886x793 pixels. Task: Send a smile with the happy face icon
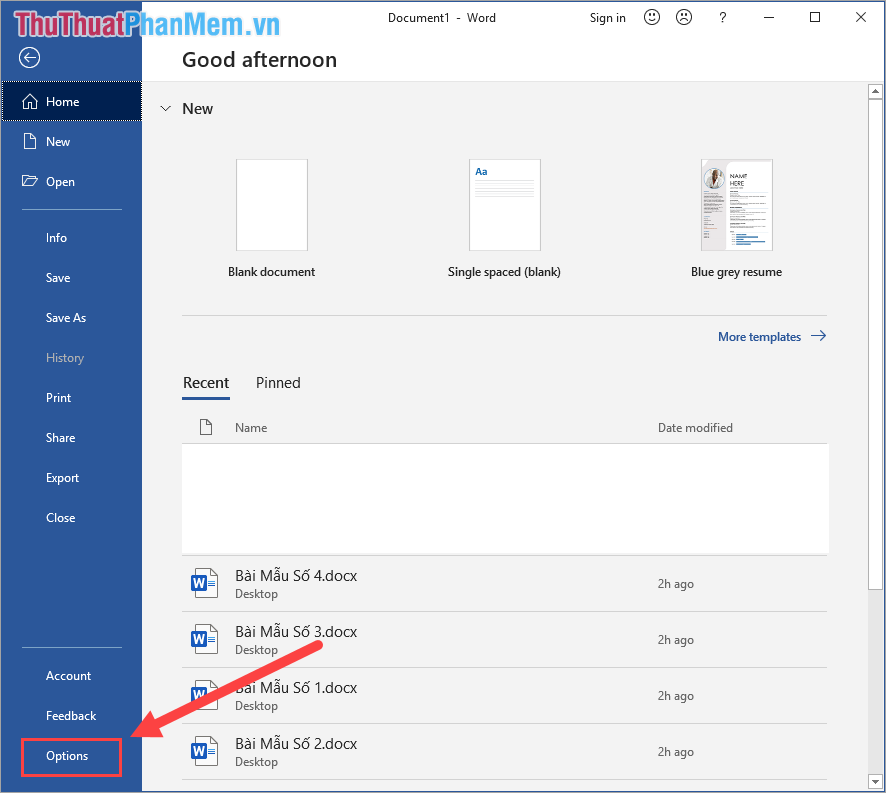[x=652, y=18]
